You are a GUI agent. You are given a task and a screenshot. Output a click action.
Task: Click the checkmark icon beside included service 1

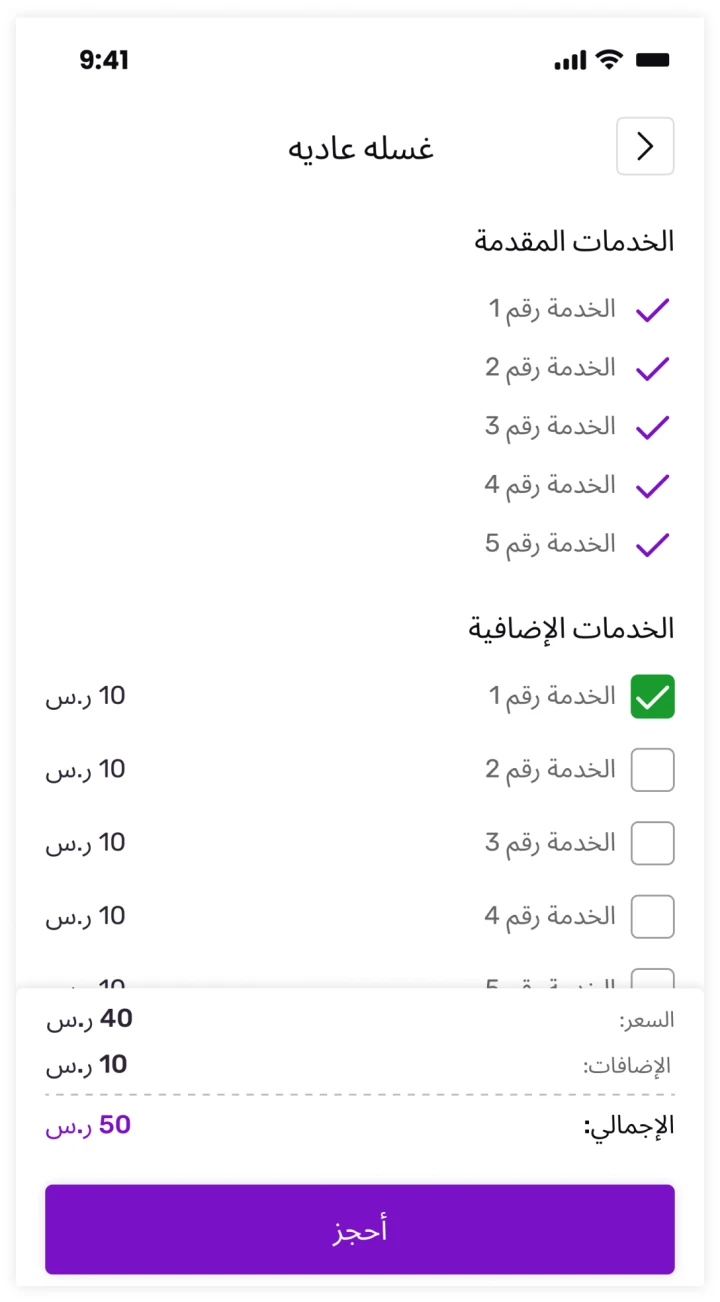652,310
